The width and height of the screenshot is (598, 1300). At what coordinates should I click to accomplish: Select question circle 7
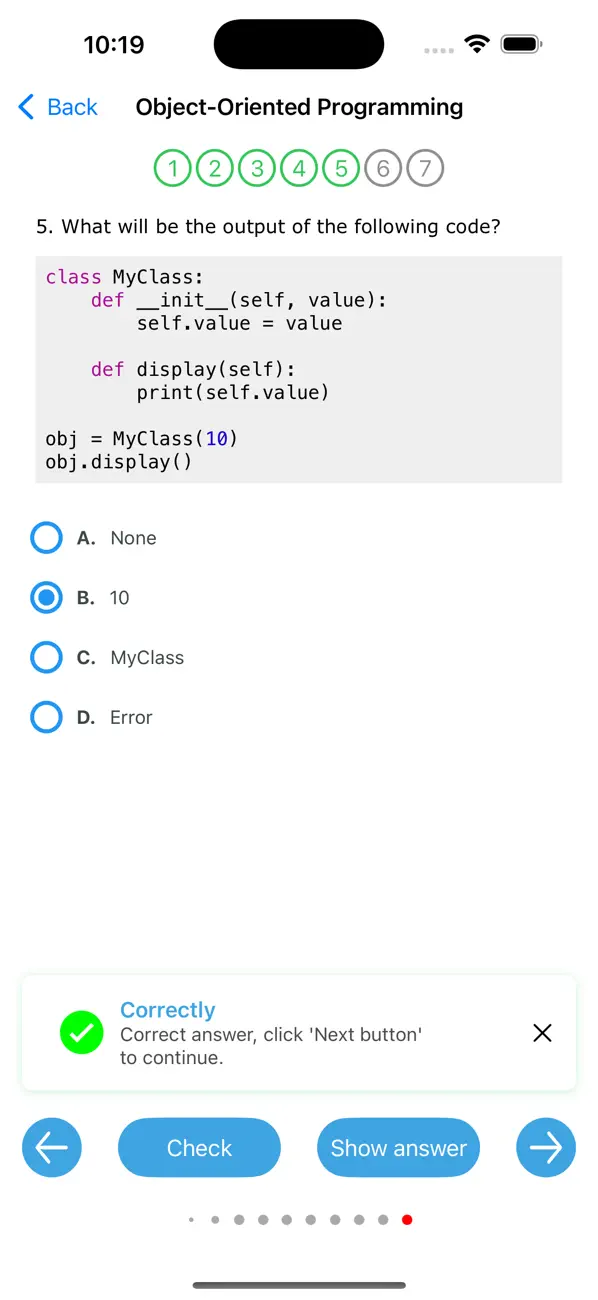tap(425, 168)
